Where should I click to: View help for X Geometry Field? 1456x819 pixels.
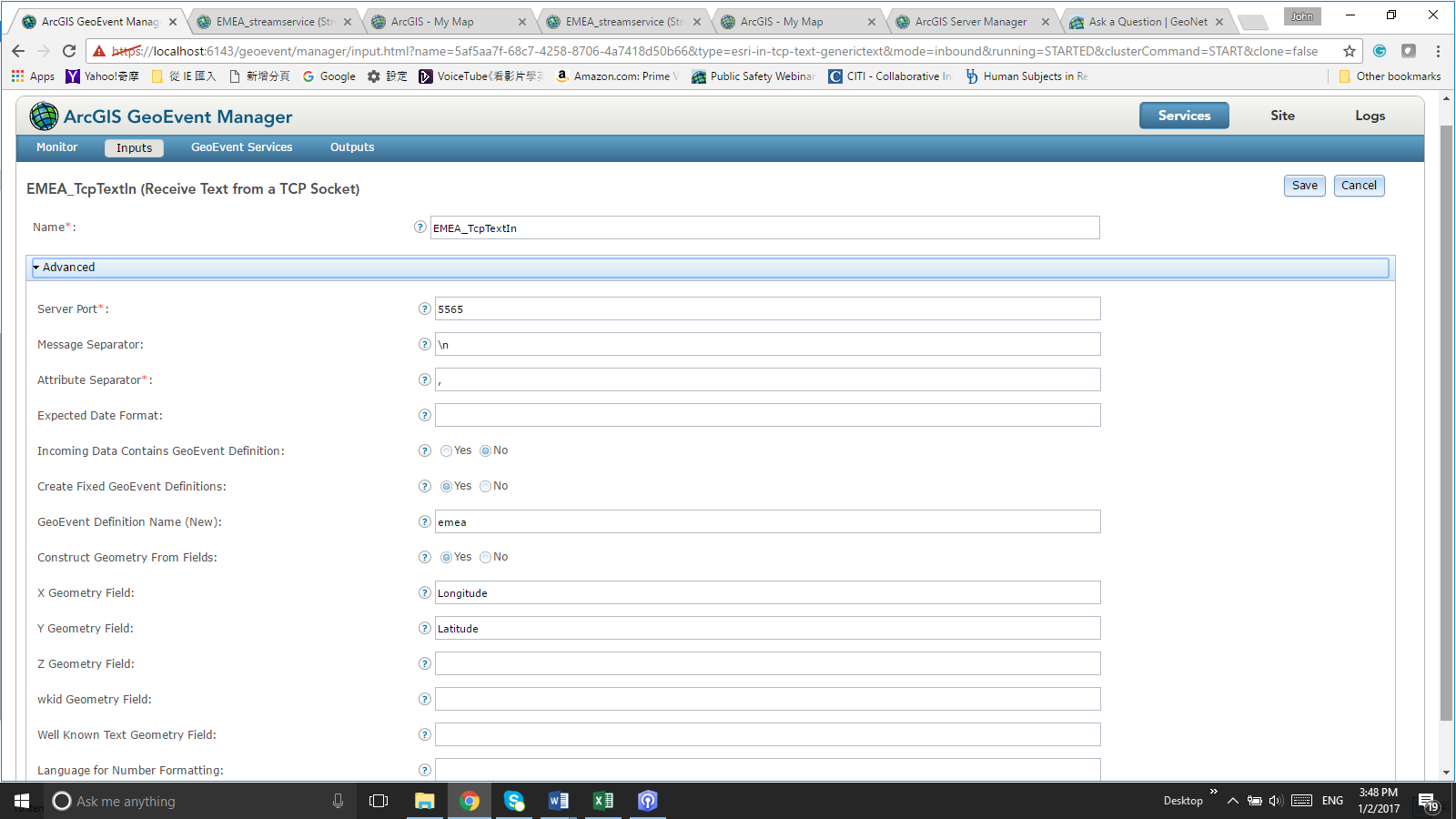coord(424,593)
